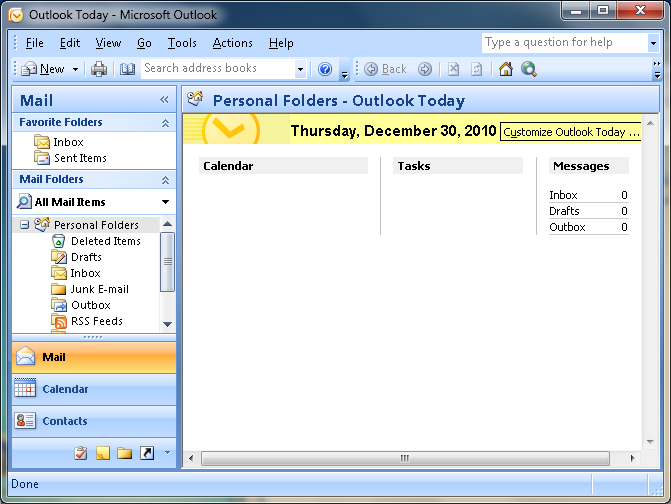This screenshot has width=671, height=504.
Task: Open the Actions menu
Action: click(232, 43)
